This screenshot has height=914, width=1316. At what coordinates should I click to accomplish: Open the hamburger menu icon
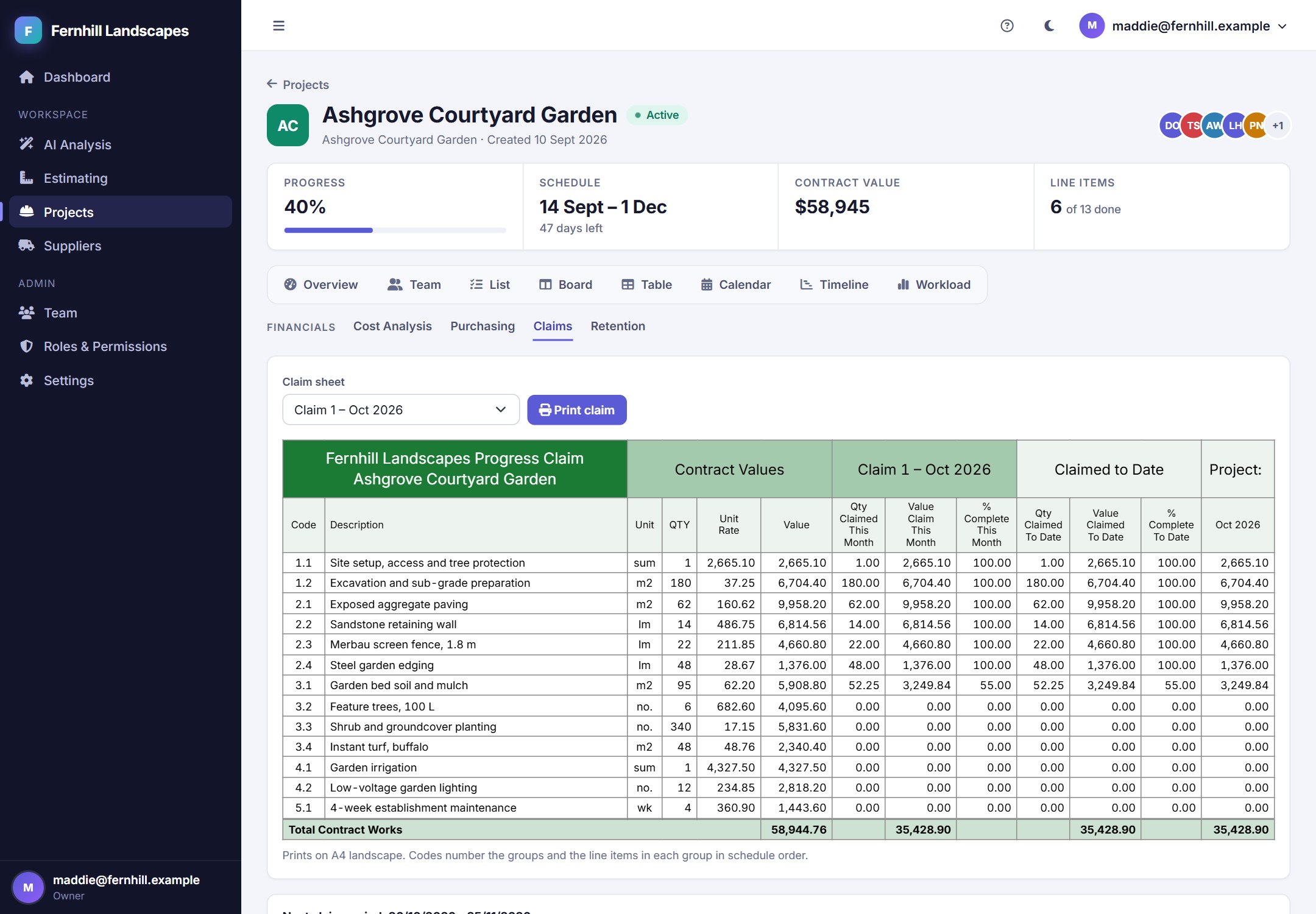click(x=278, y=26)
